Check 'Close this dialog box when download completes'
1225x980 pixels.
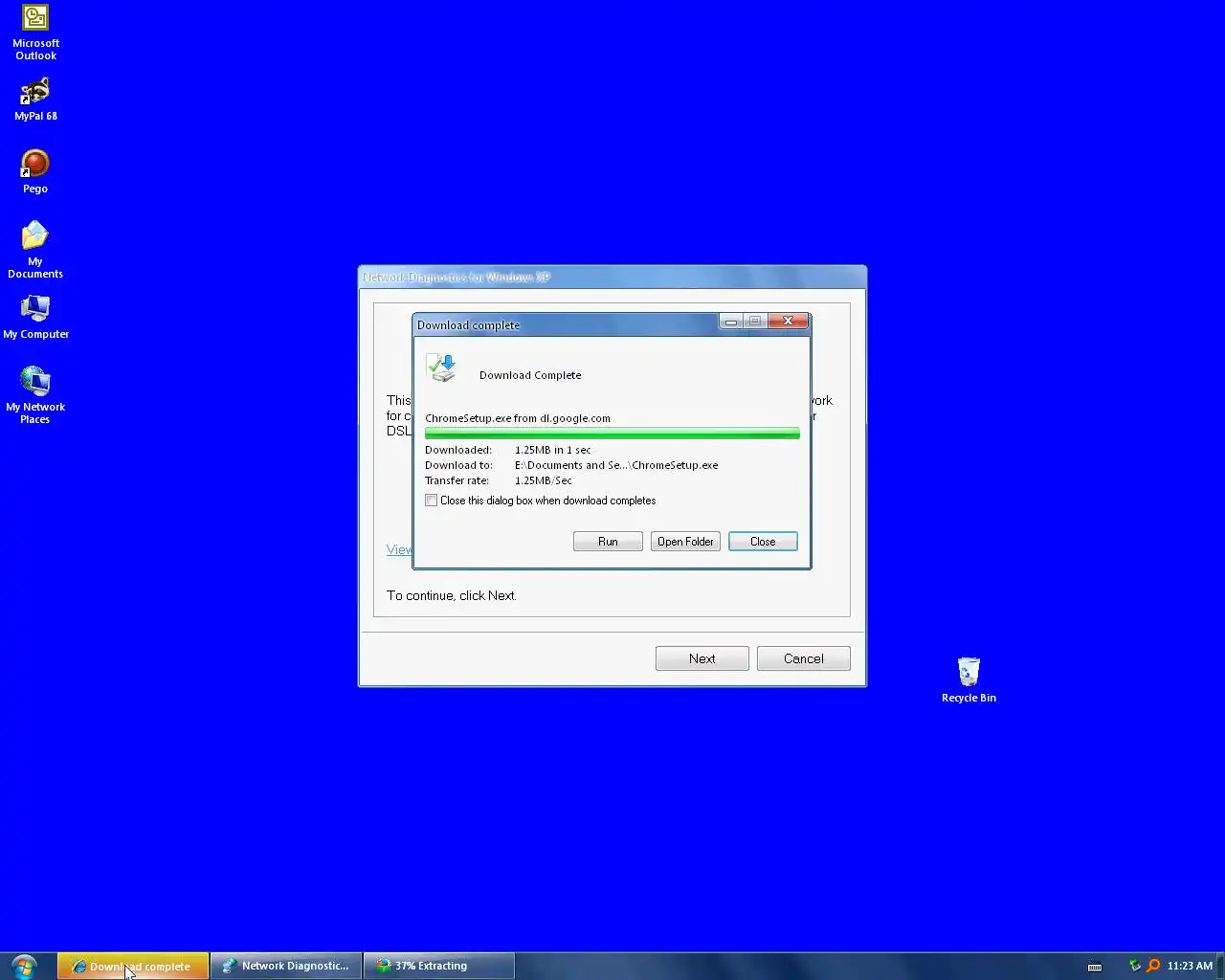coord(432,501)
